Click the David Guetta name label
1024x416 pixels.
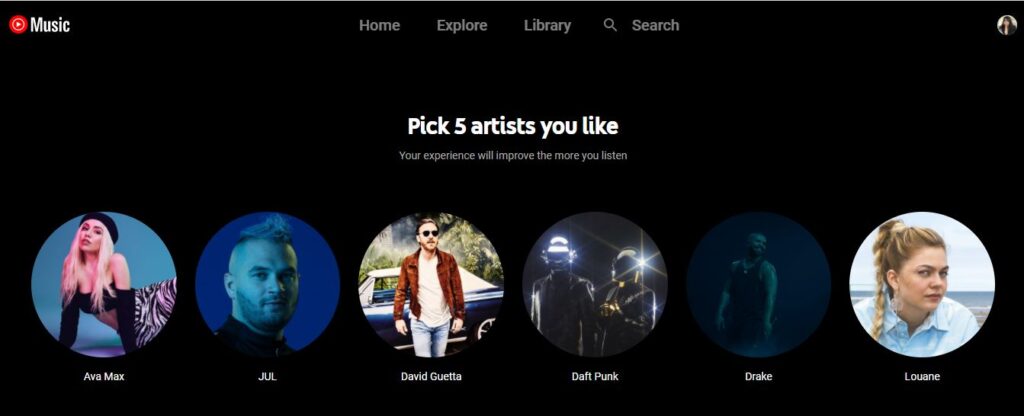pyautogui.click(x=431, y=377)
